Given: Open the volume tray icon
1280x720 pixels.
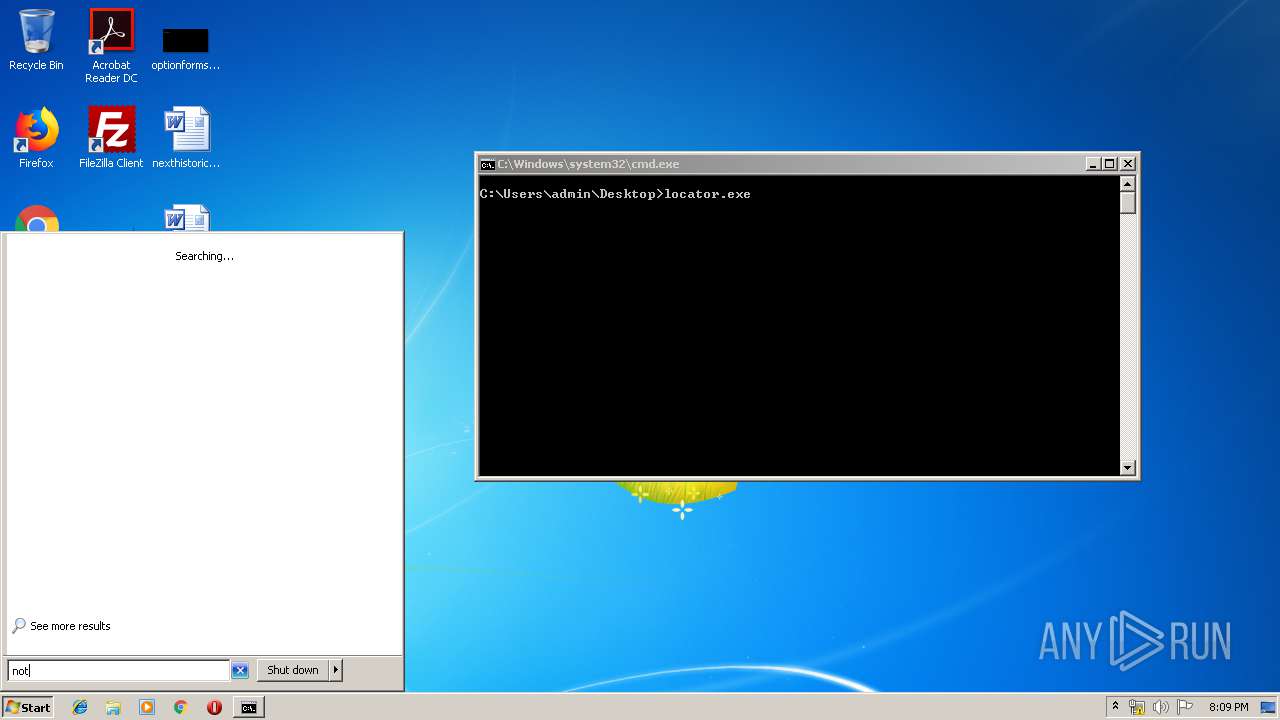Looking at the screenshot, I should point(1161,707).
